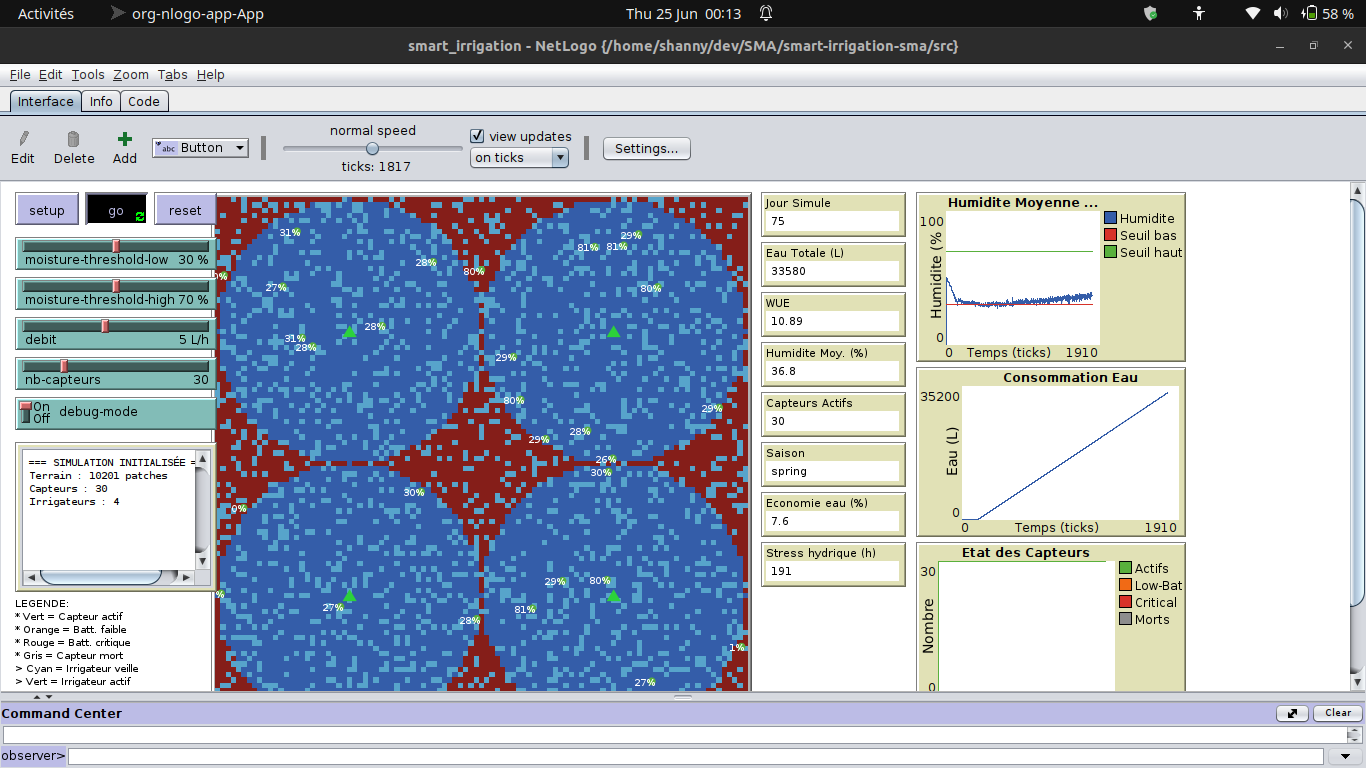Toggle the debug-mode On/Off switch

pos(26,412)
